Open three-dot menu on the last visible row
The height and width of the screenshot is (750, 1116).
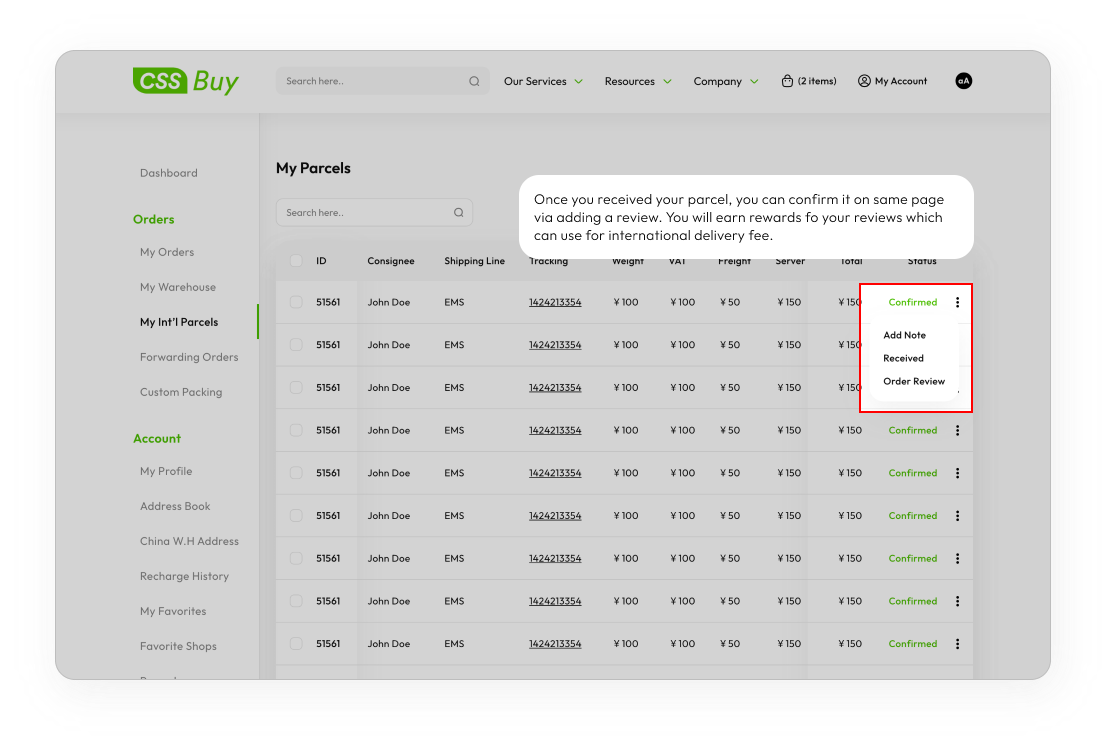pos(957,644)
